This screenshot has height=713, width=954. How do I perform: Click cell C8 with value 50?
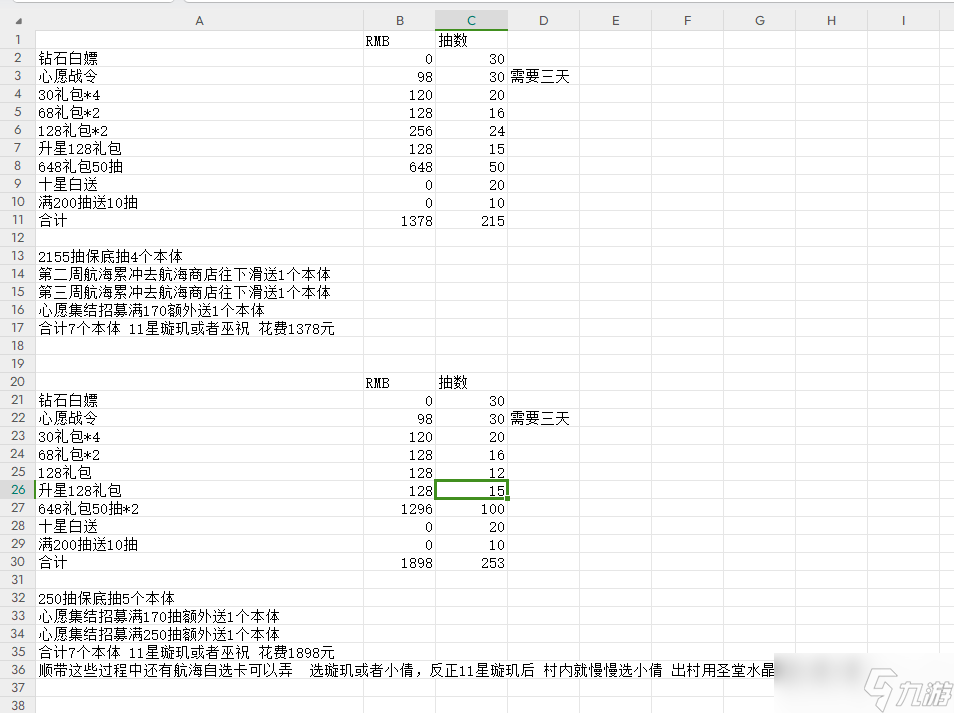[x=472, y=166]
